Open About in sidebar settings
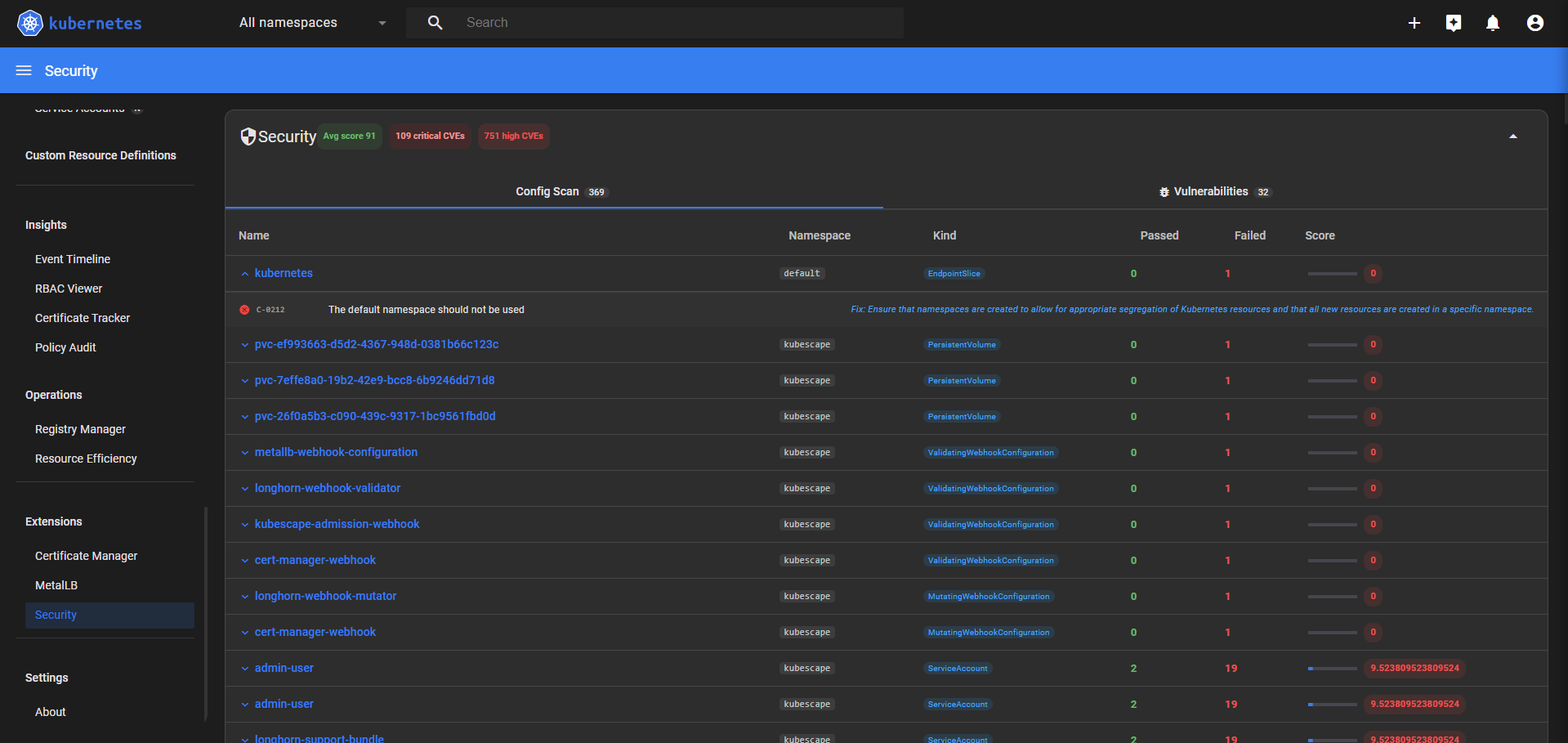 pos(51,712)
